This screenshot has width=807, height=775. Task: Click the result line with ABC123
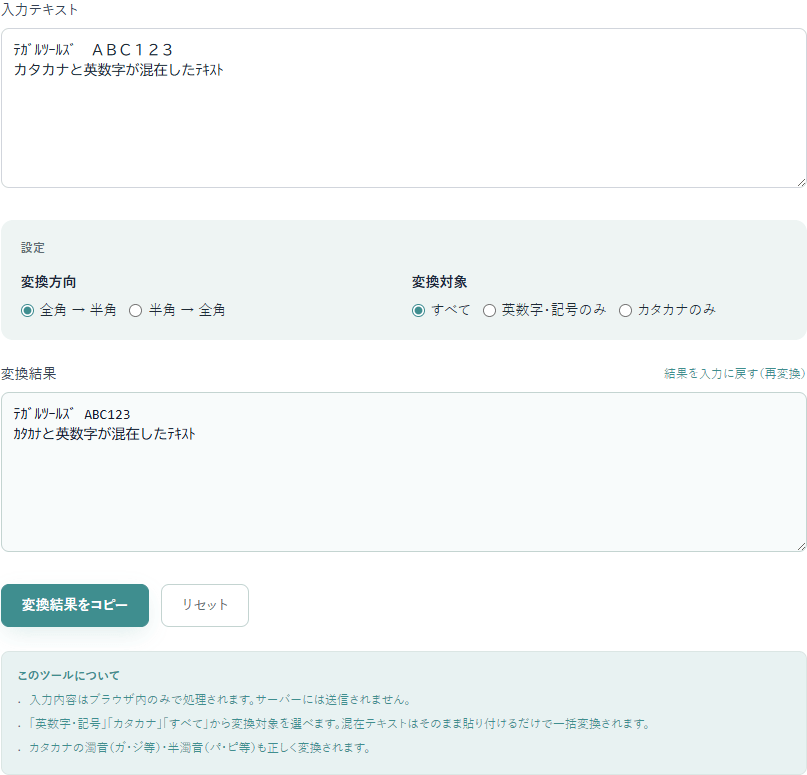click(x=72, y=414)
